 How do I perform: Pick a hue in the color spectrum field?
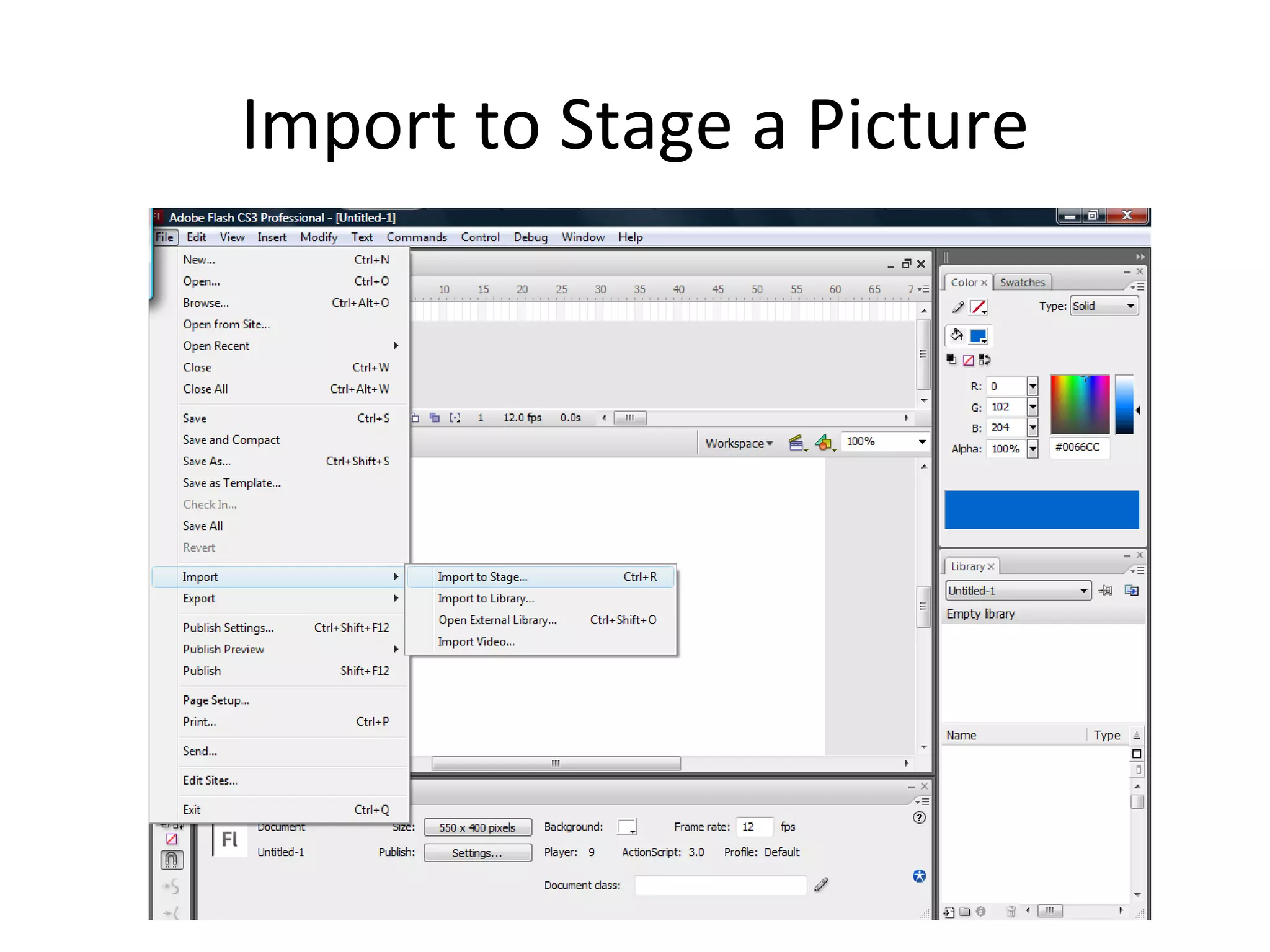1080,404
